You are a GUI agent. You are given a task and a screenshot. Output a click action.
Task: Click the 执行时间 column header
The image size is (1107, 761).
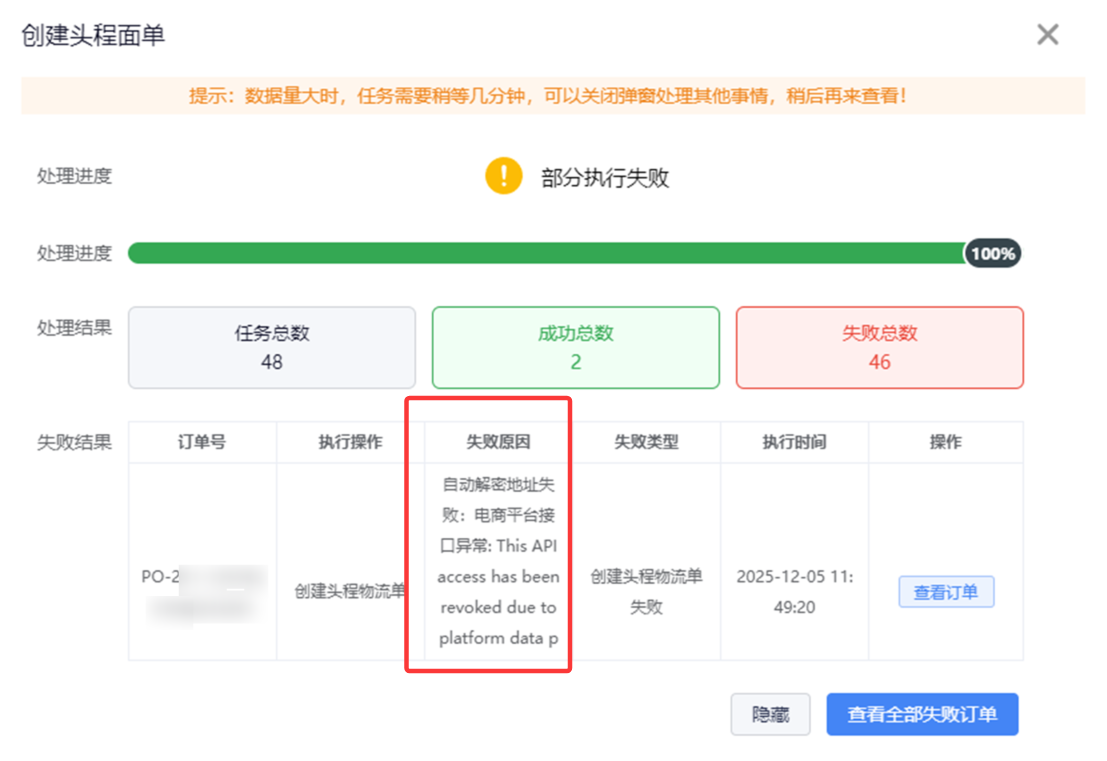pos(794,442)
